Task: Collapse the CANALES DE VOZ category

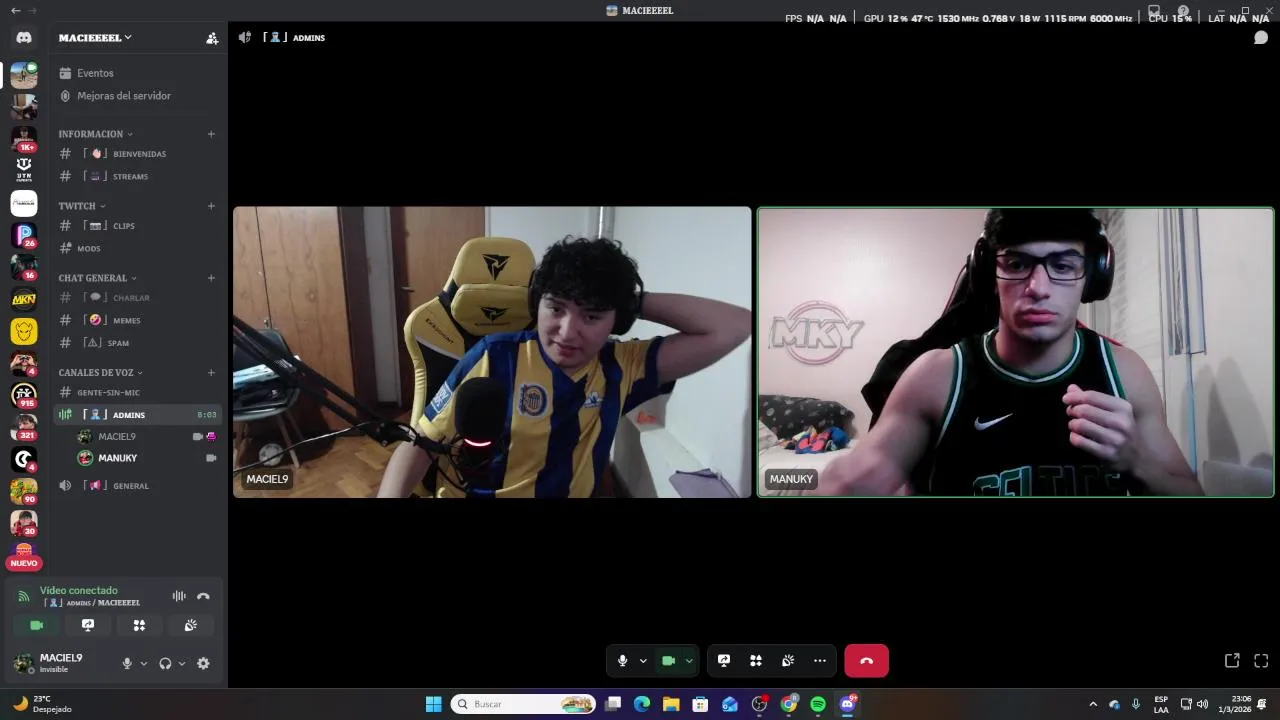Action: pyautogui.click(x=101, y=372)
